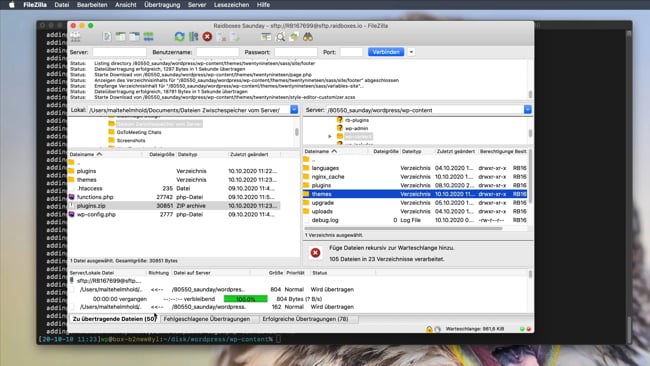Click Apple logo in menu bar
Viewport: 650px width, 366px height.
click(x=12, y=5)
